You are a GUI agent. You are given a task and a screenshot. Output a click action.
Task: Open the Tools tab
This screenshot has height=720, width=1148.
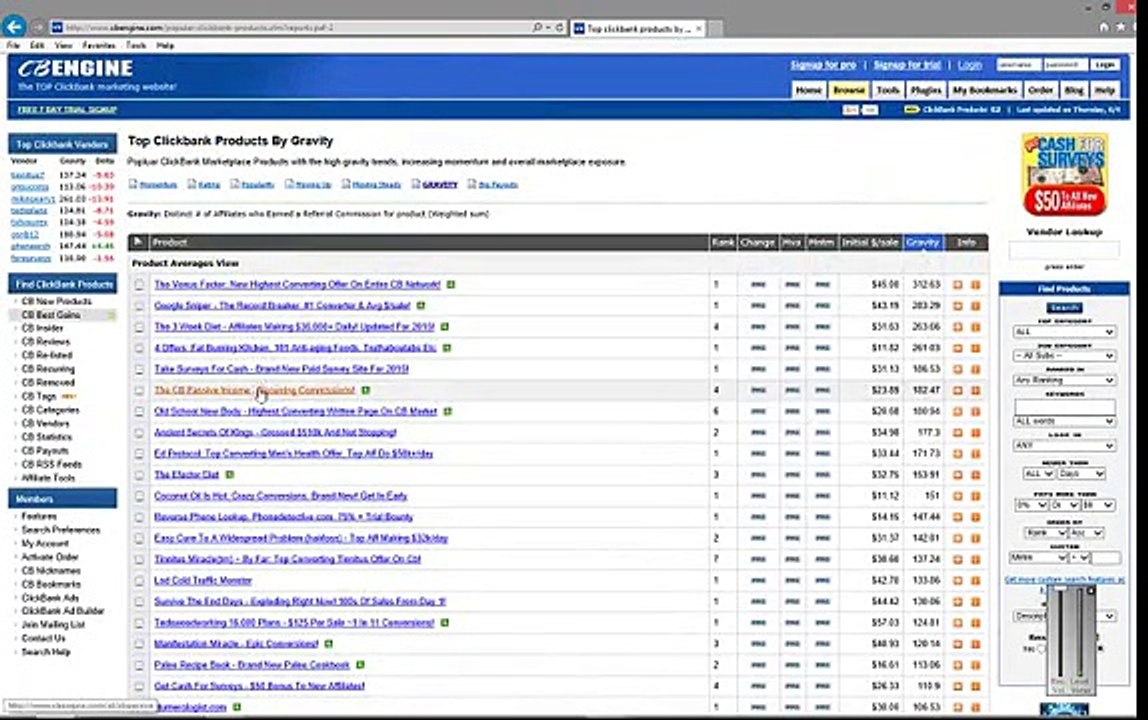[887, 90]
